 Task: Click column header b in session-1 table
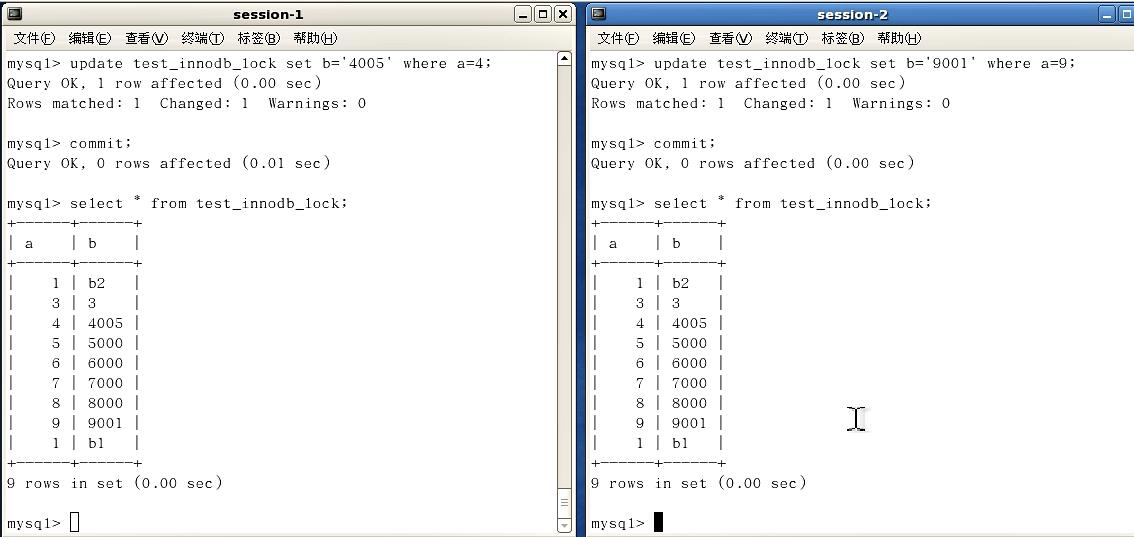[x=92, y=244]
